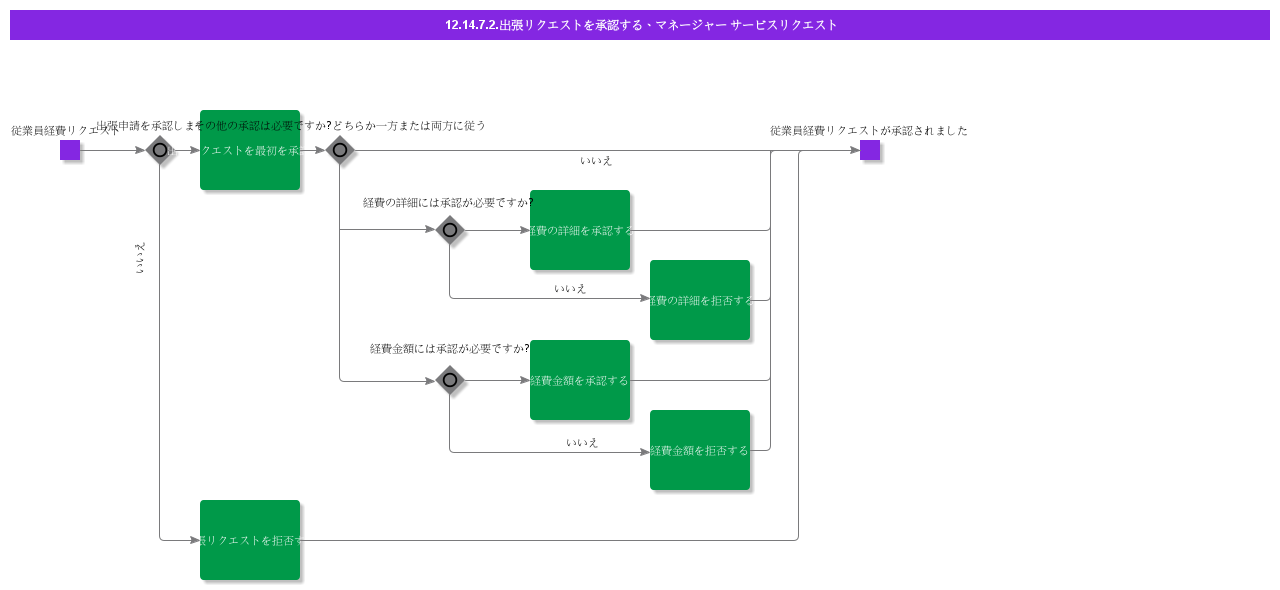Select the 経費の詳細 approval gateway diamond

click(450, 230)
